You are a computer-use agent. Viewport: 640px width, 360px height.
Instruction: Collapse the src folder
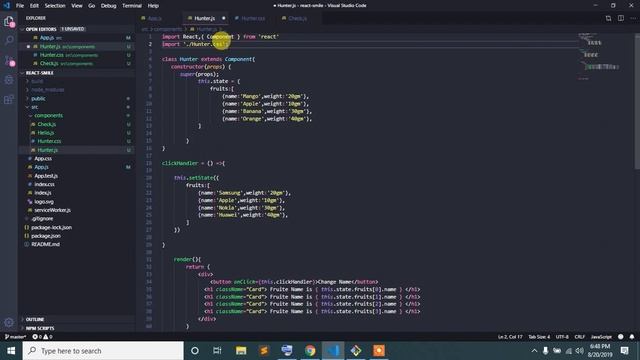pyautogui.click(x=35, y=107)
